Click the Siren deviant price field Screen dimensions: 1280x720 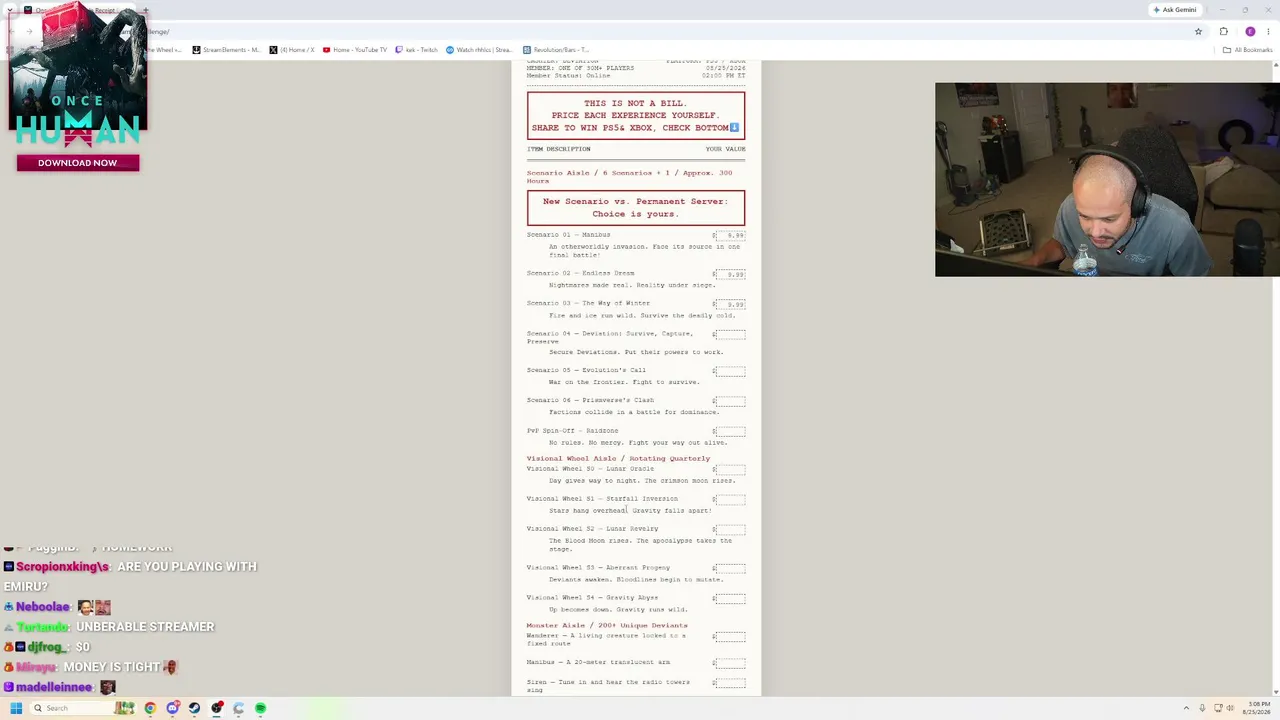click(730, 683)
